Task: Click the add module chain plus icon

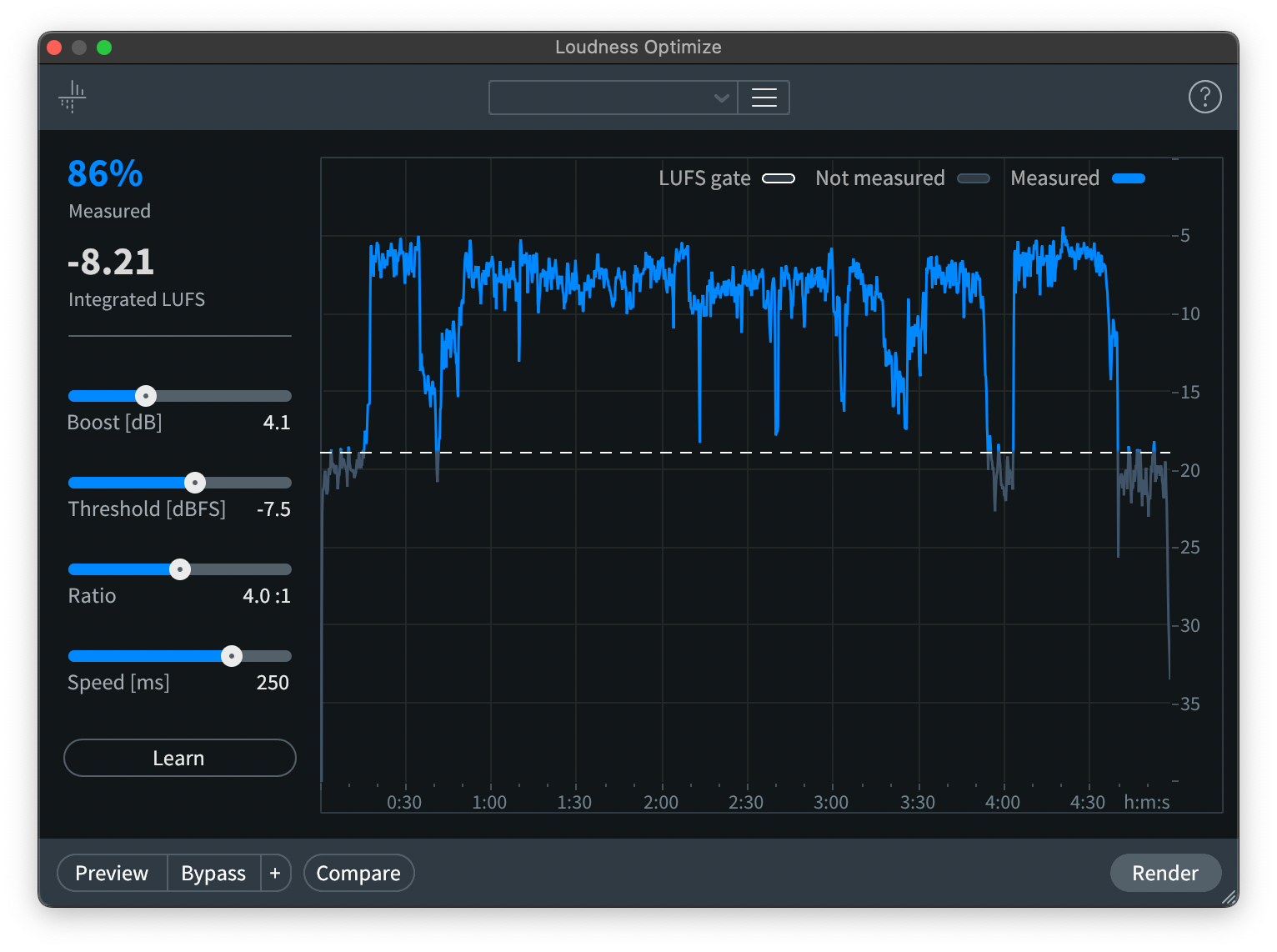Action: [275, 873]
